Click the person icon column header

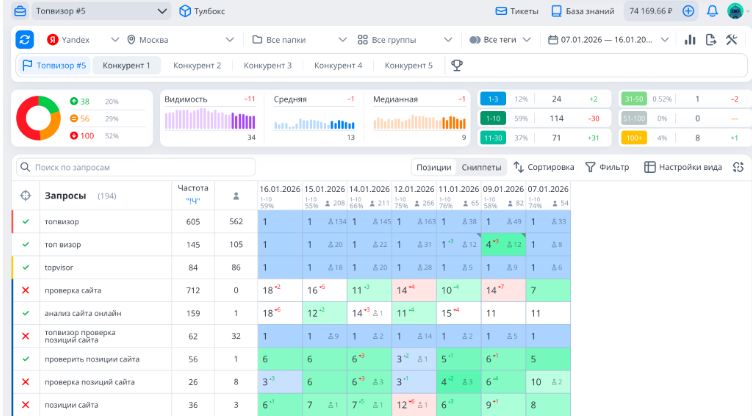tap(236, 196)
